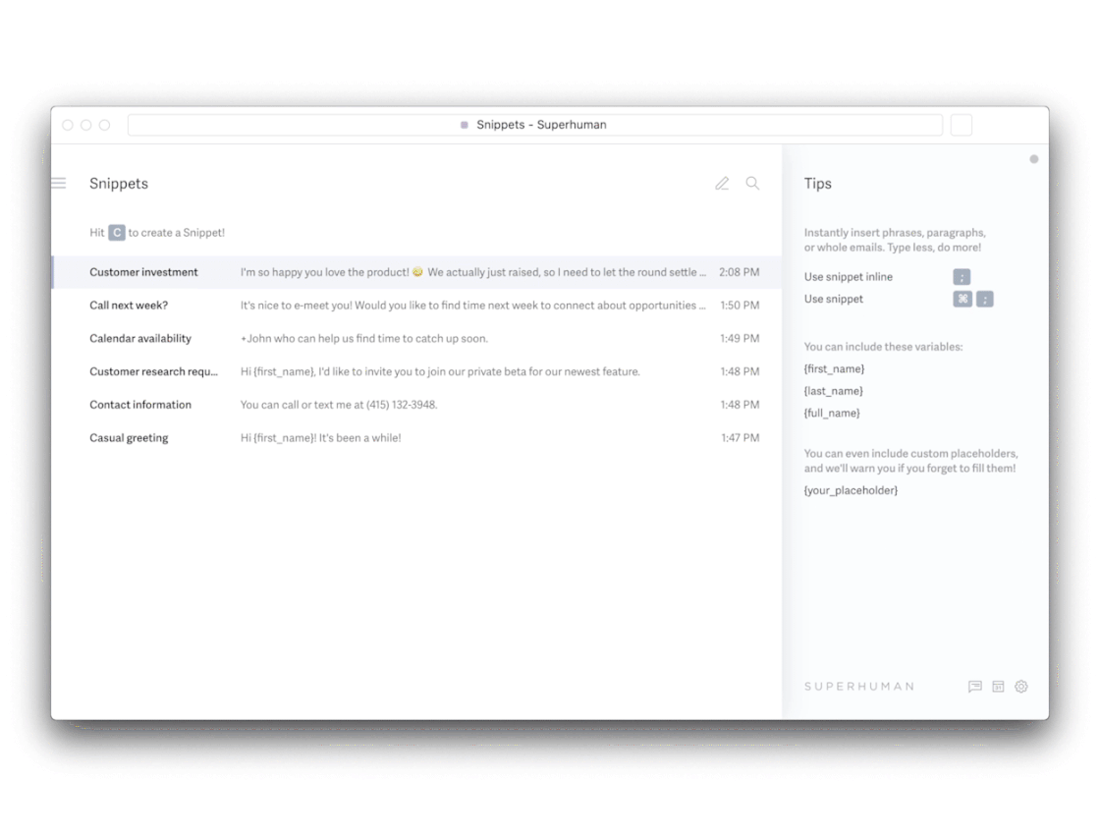Image resolution: width=1100 pixels, height=836 pixels.
Task: Click the C key badge to create a snippet
Action: point(116,232)
